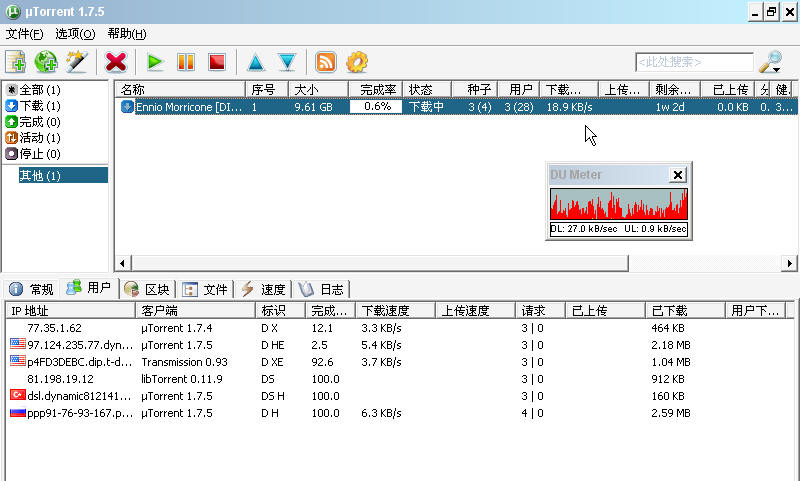Close the DU Meter window
The width and height of the screenshot is (800, 481).
pyautogui.click(x=678, y=175)
